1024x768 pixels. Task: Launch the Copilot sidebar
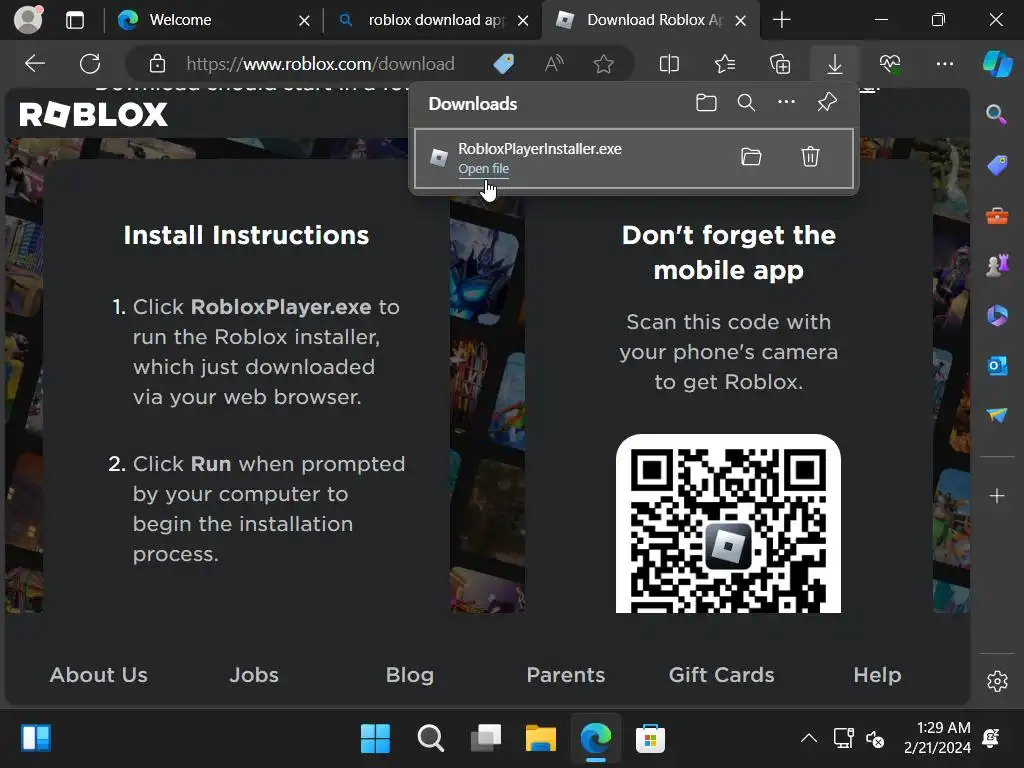[997, 64]
